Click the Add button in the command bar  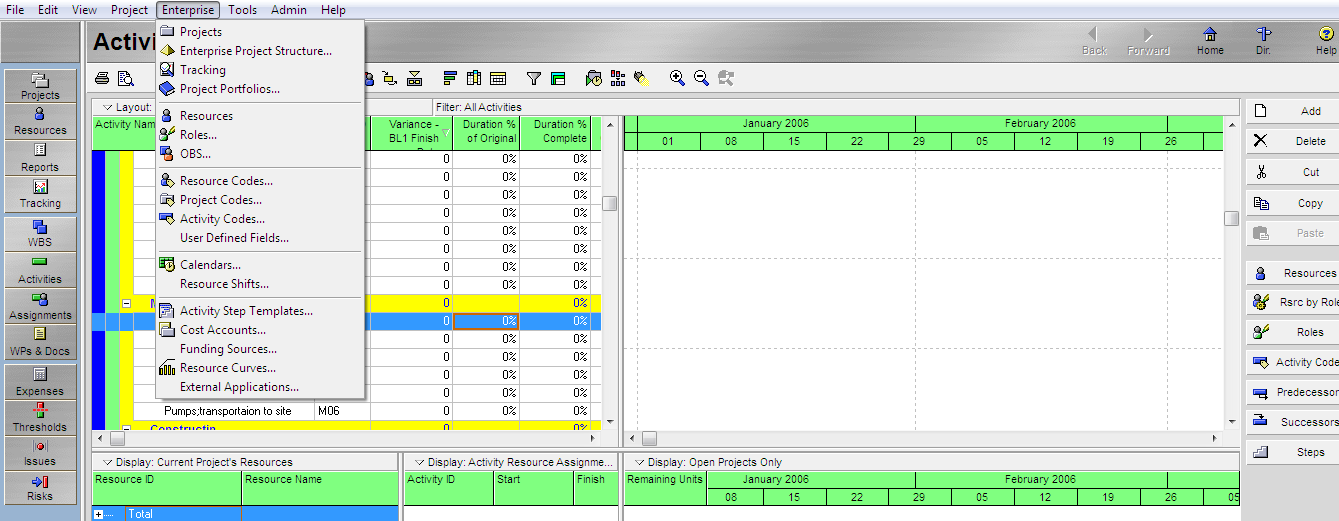1292,111
